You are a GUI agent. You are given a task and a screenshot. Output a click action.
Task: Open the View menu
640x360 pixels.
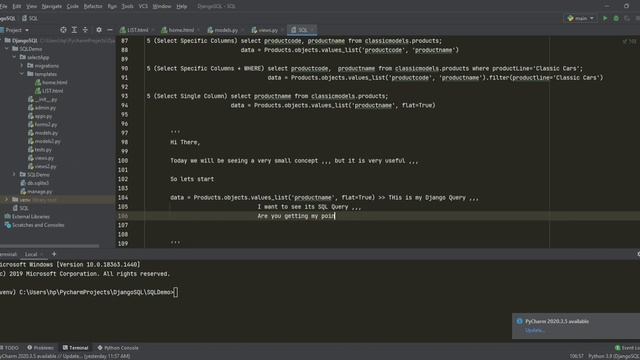tap(31, 6)
